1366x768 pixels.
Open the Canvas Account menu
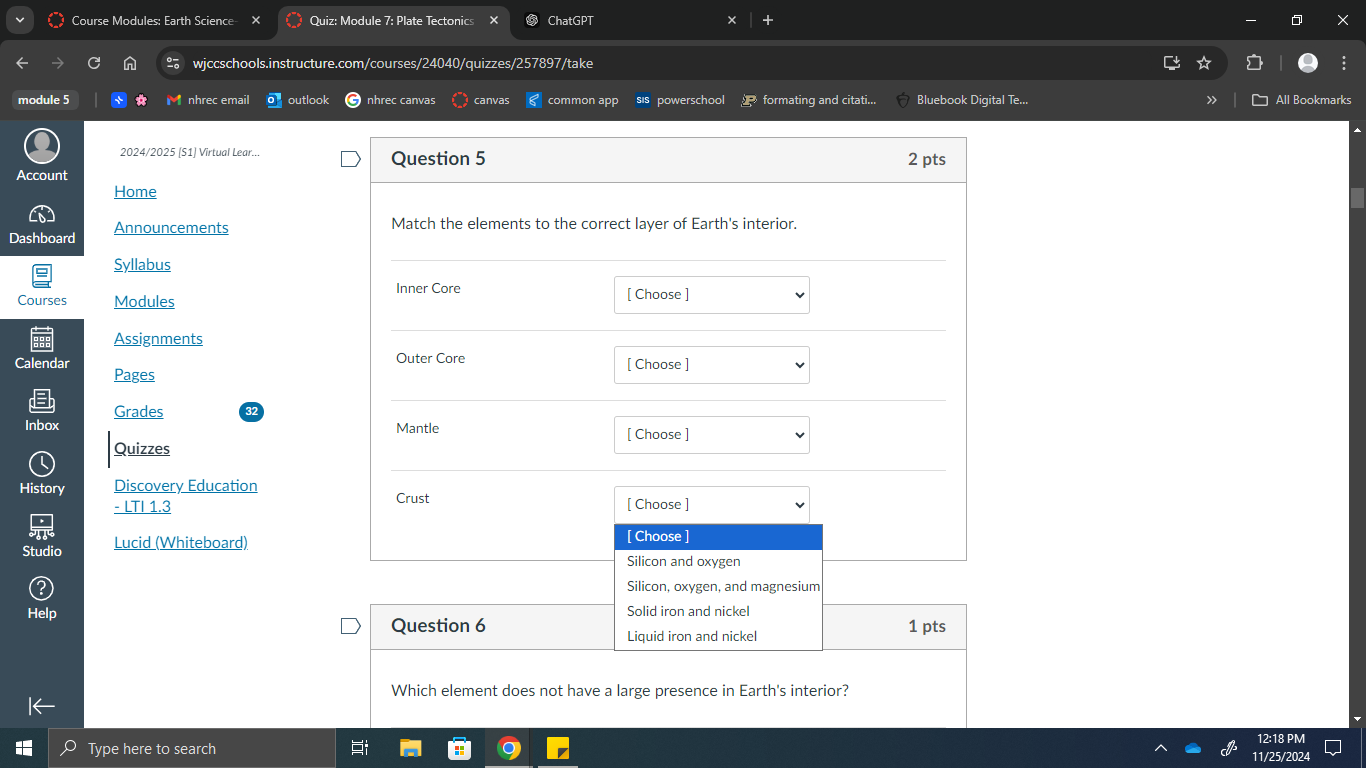[x=42, y=157]
